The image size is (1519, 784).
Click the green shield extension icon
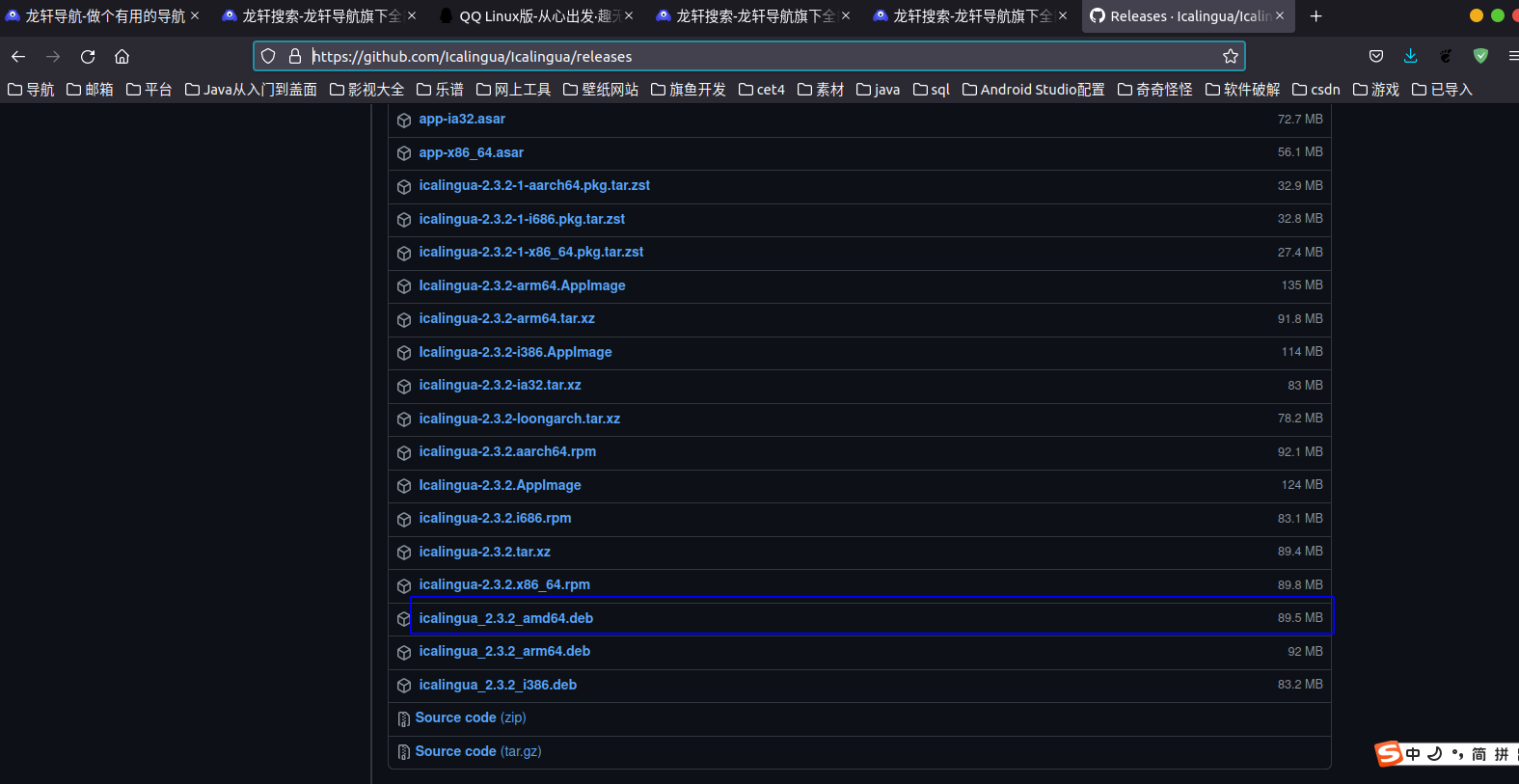[x=1480, y=56]
